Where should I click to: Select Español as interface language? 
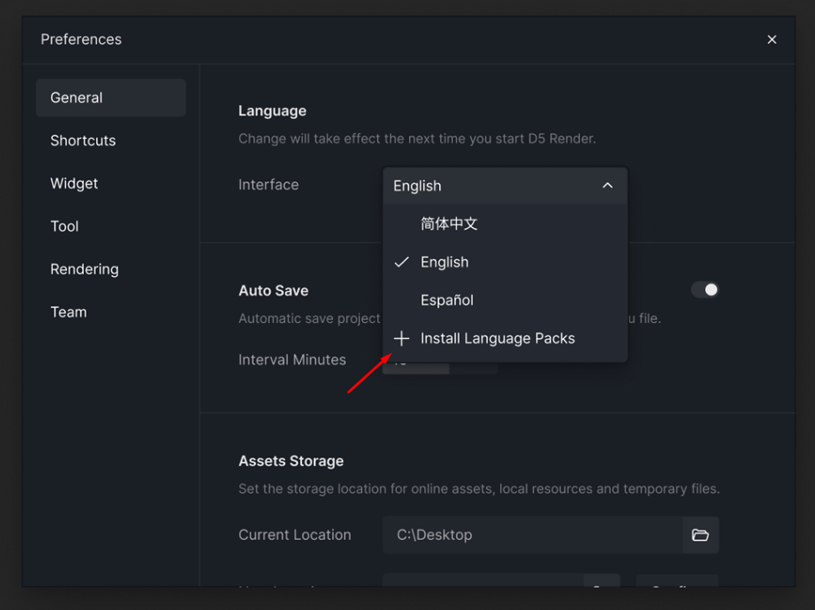click(x=505, y=300)
